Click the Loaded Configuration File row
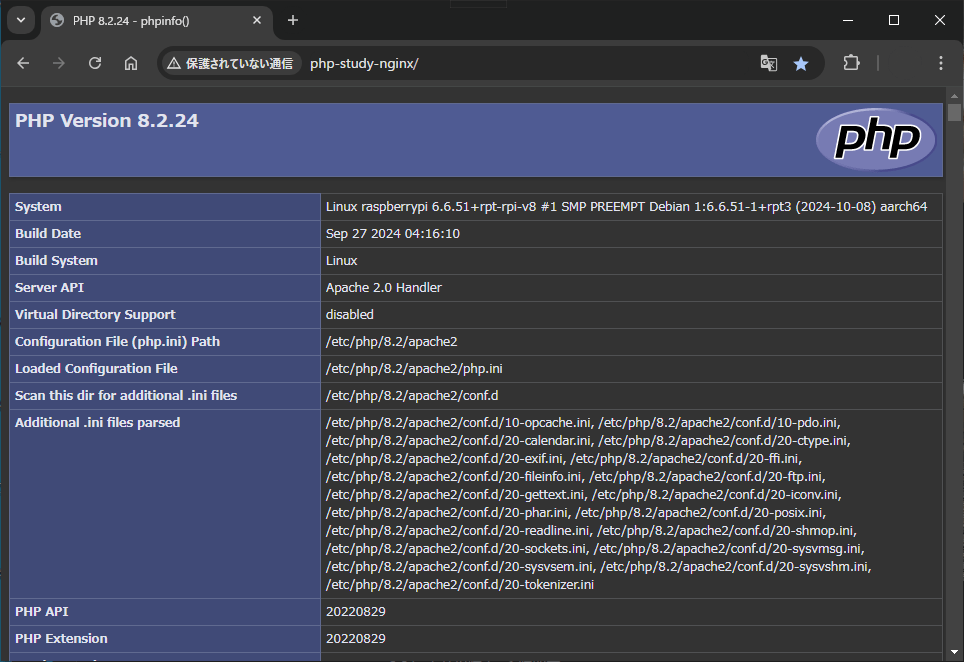 click(110, 367)
